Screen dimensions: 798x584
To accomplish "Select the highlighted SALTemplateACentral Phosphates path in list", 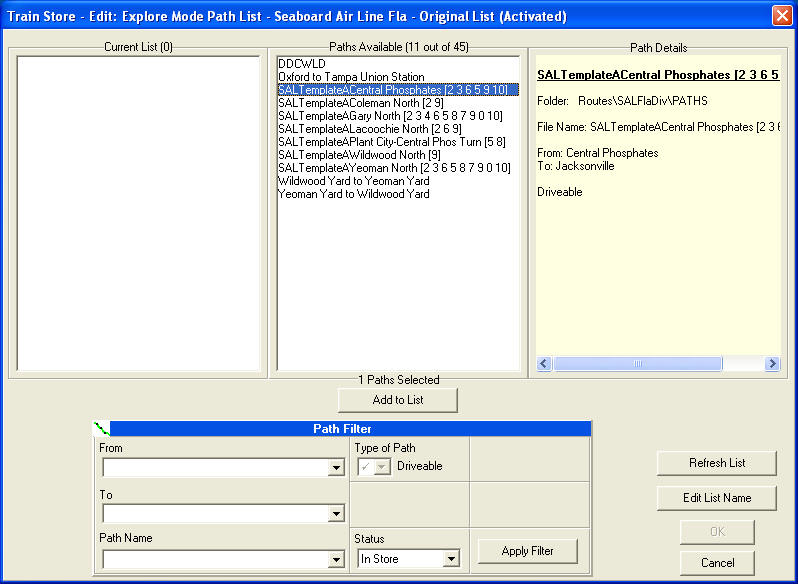I will point(398,90).
